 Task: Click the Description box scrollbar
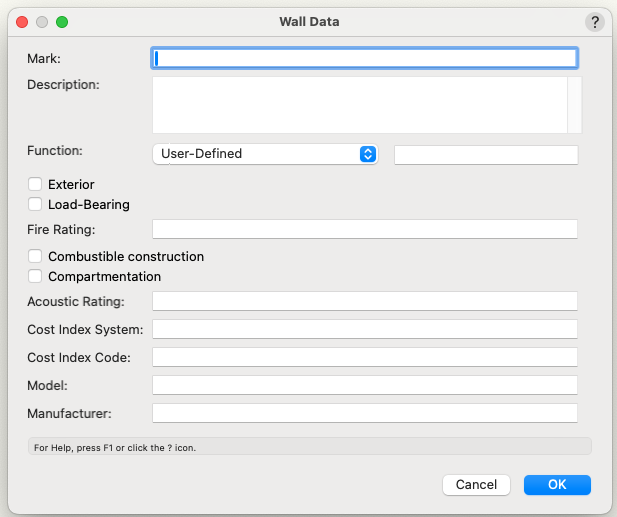pyautogui.click(x=574, y=105)
